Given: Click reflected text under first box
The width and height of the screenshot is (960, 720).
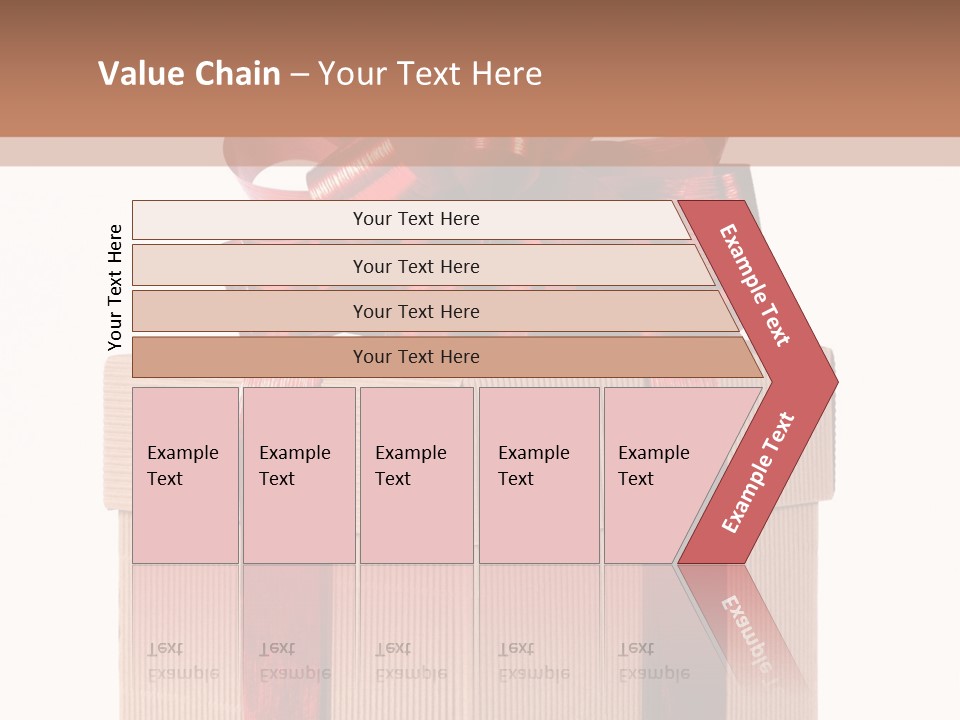Looking at the screenshot, I should point(182,661).
